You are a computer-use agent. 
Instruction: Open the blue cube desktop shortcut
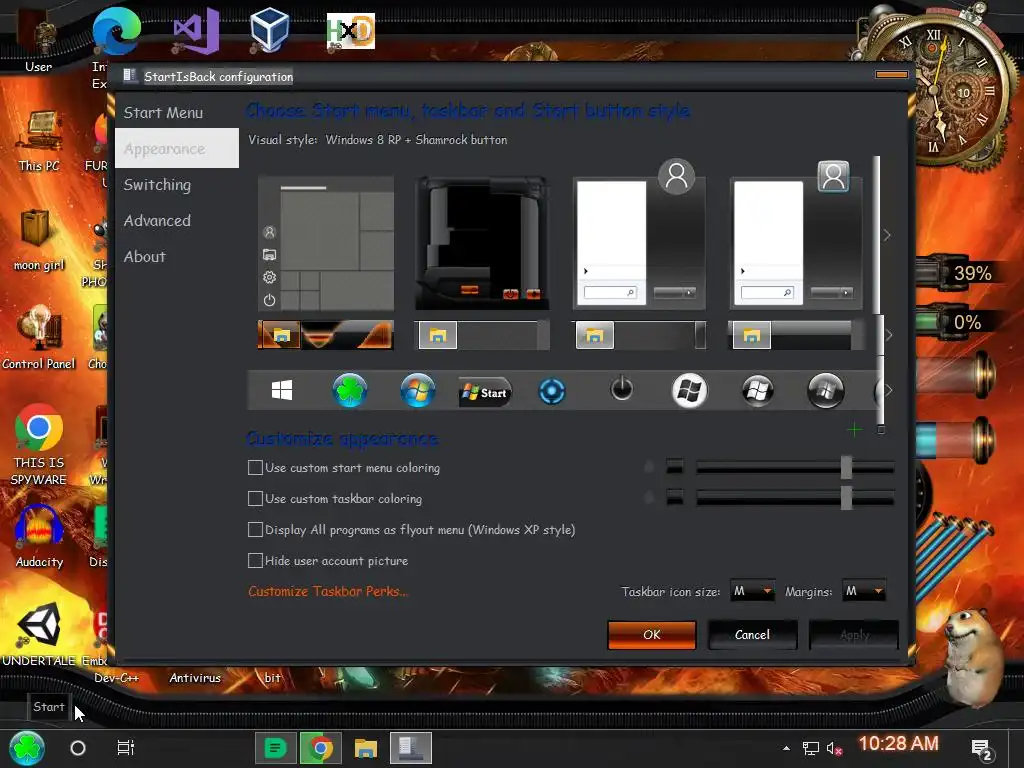pos(269,30)
